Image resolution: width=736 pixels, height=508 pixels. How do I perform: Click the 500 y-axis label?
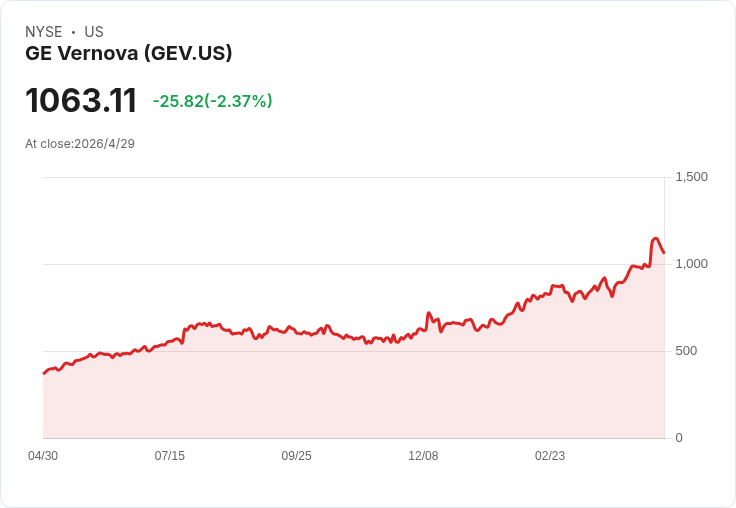[x=686, y=351]
